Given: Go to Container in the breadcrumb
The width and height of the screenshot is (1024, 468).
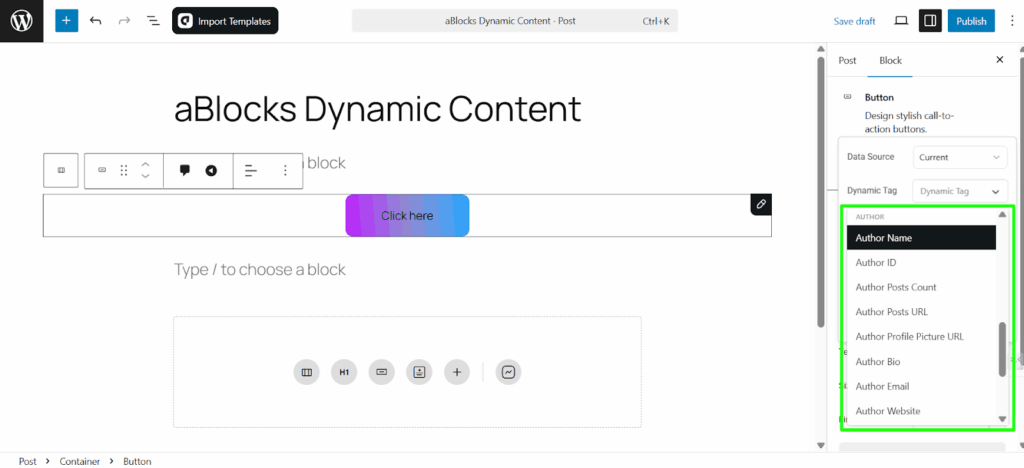Looking at the screenshot, I should coord(80,461).
